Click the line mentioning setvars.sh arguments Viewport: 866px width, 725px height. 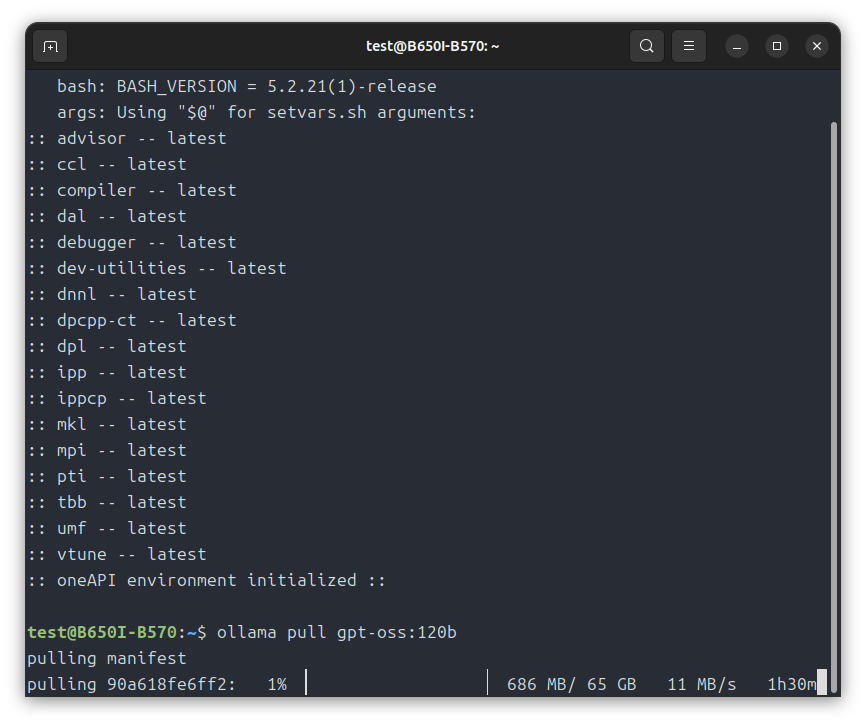(266, 113)
